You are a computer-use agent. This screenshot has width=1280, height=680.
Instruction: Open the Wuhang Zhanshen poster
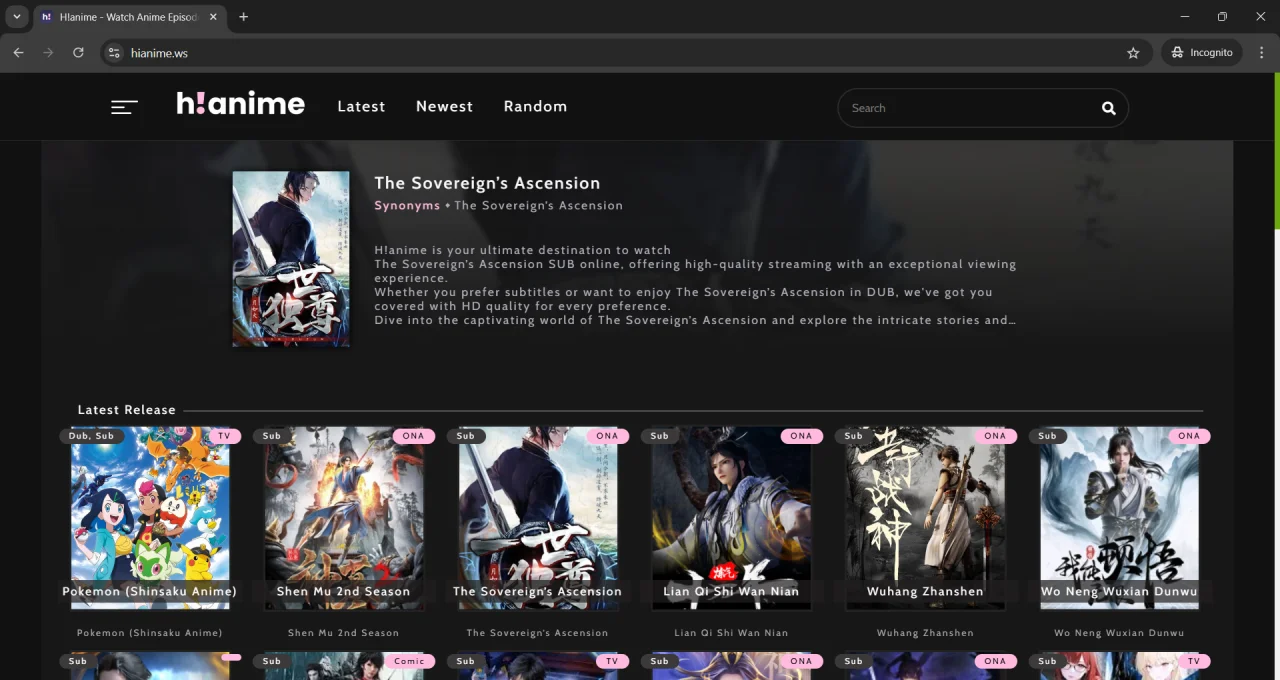point(926,518)
